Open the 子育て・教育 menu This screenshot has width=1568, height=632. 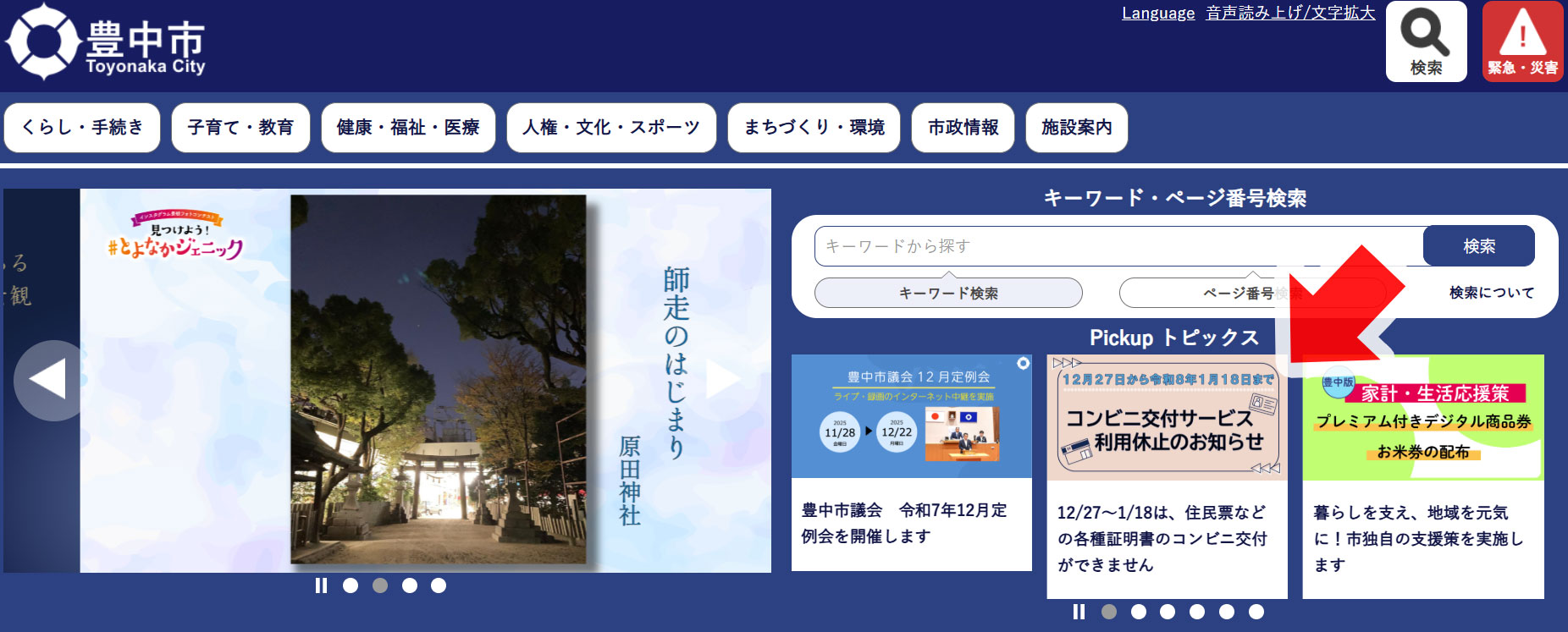240,128
